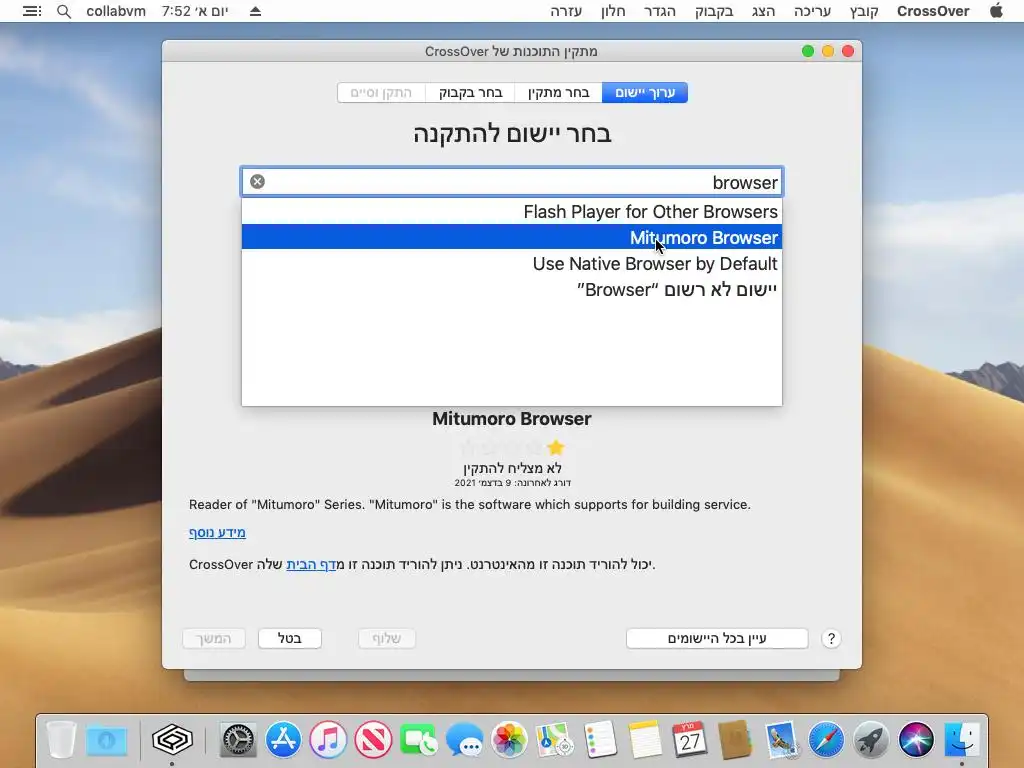Open the Trash in the Dock
The height and width of the screenshot is (768, 1024).
point(61,740)
